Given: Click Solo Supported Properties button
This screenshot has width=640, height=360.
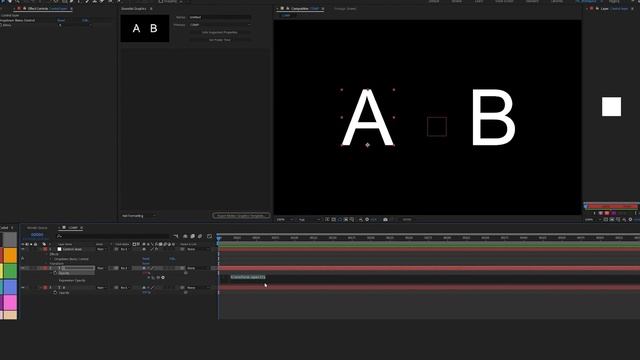Looking at the screenshot, I should coord(220,32).
